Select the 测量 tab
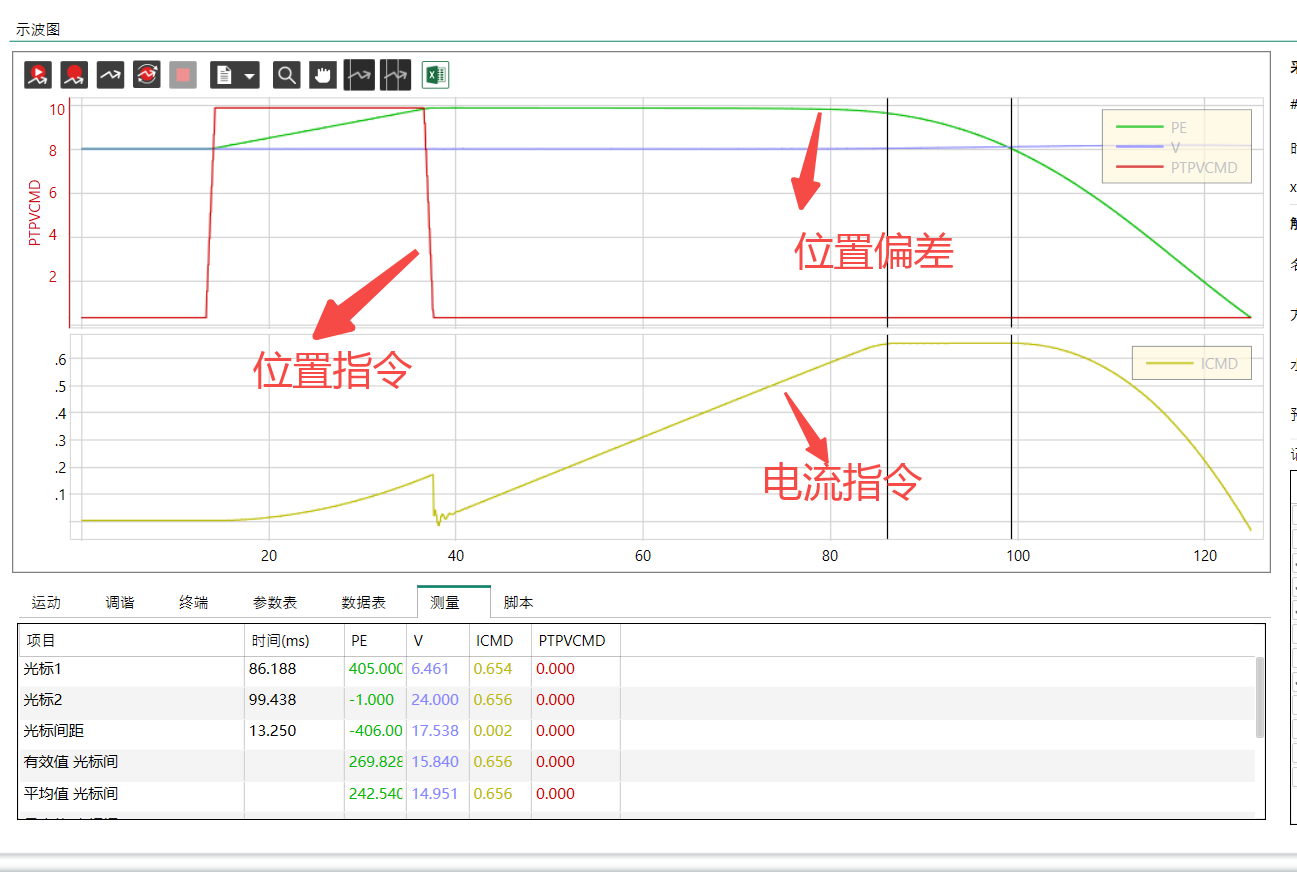Image resolution: width=1297 pixels, height=878 pixels. pos(453,602)
